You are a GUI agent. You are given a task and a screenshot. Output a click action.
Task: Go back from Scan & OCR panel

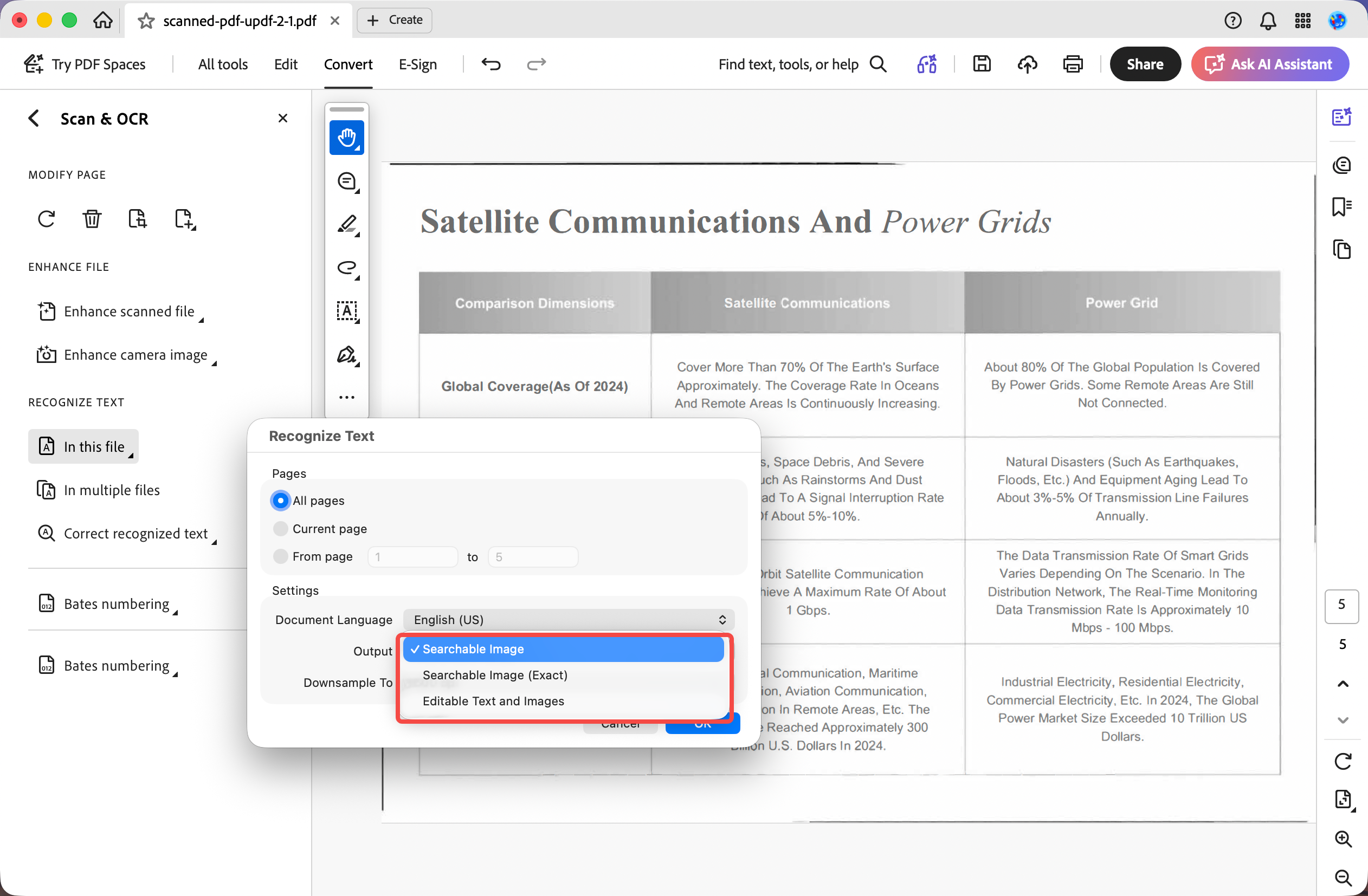tap(34, 118)
